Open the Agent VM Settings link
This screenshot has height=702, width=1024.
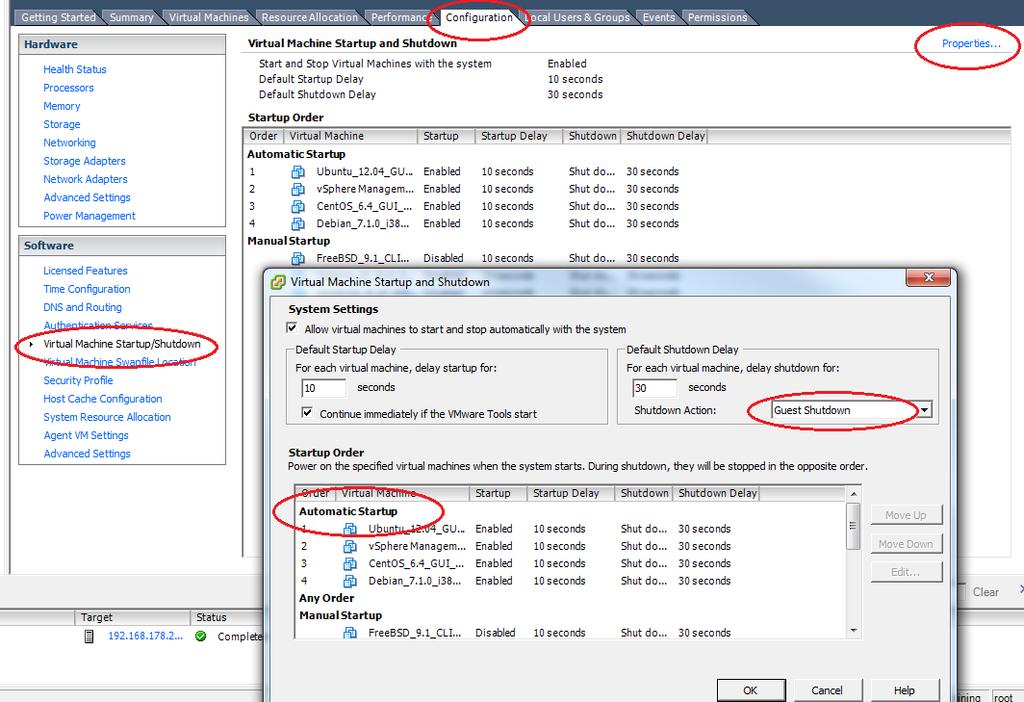(86, 435)
